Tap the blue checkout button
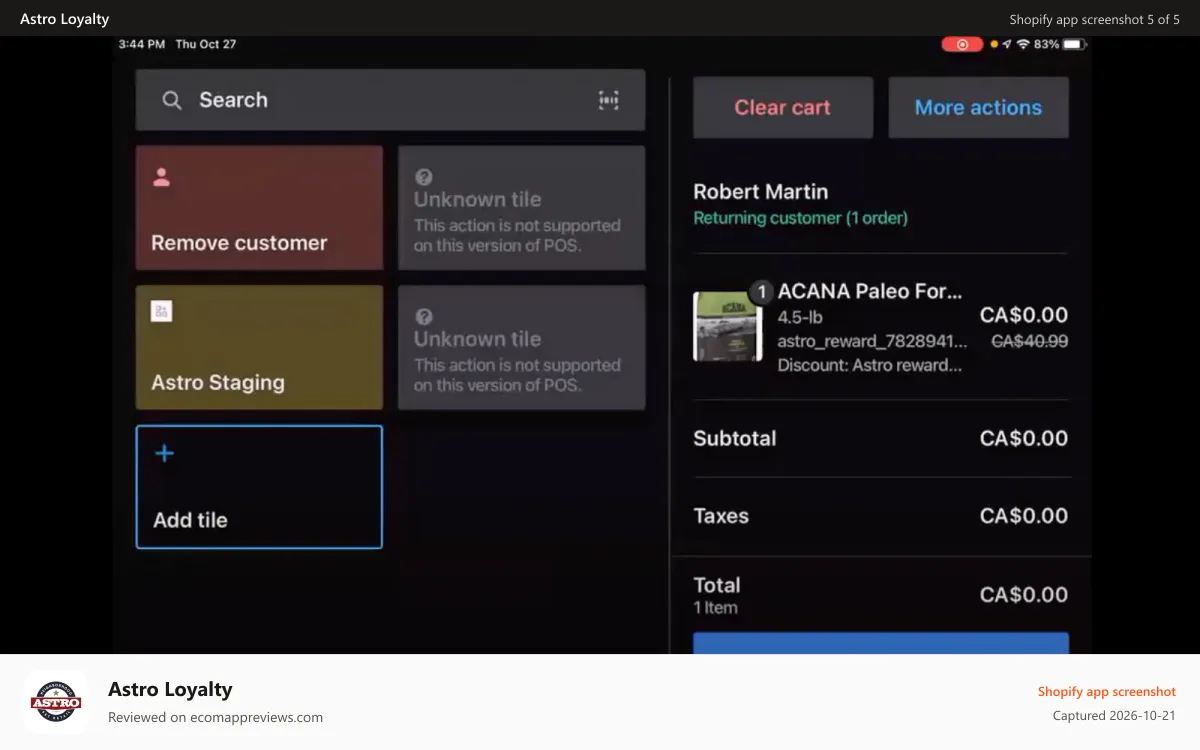 coord(881,643)
